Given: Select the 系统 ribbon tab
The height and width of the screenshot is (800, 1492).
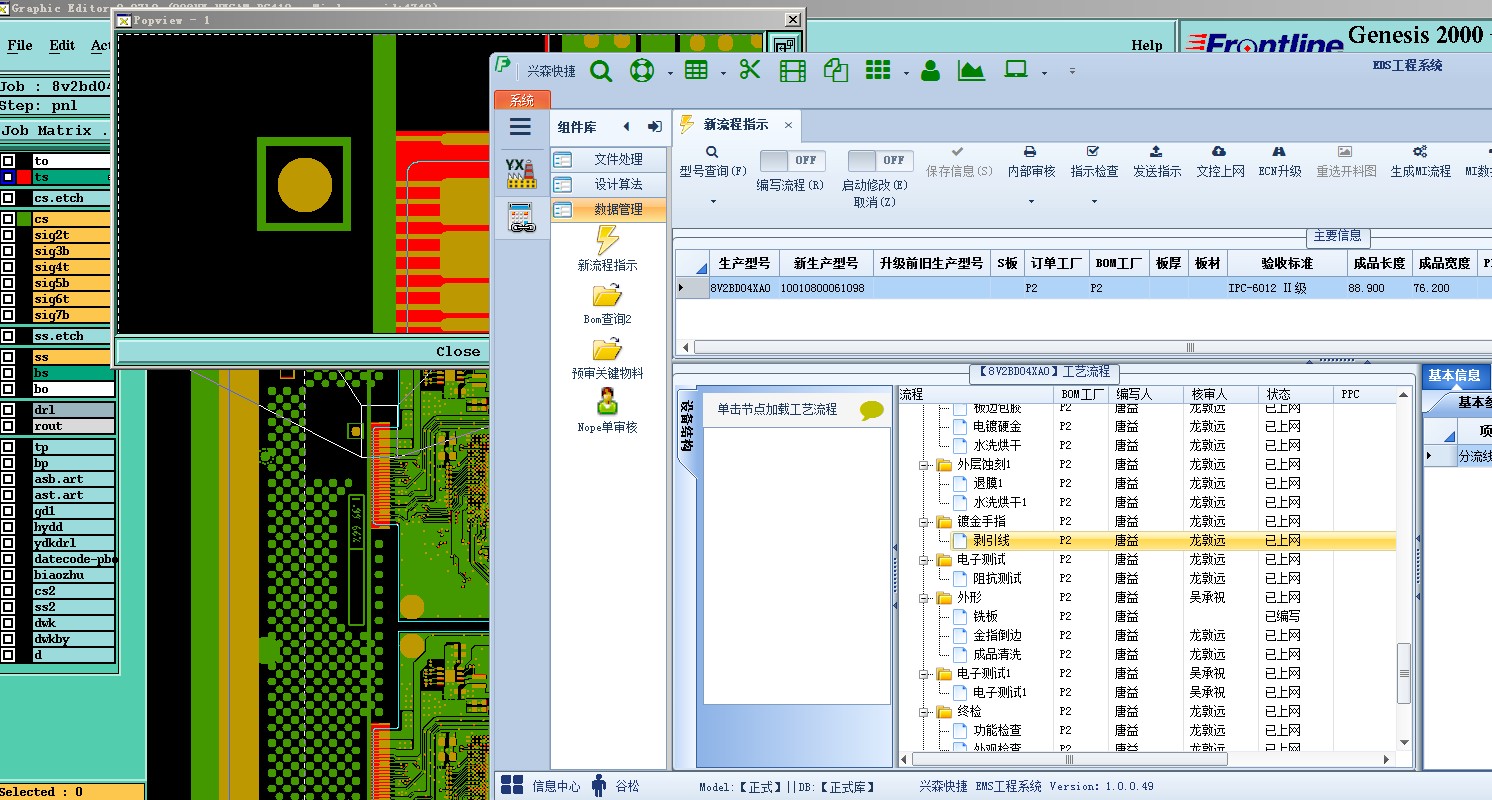Looking at the screenshot, I should (x=522, y=100).
